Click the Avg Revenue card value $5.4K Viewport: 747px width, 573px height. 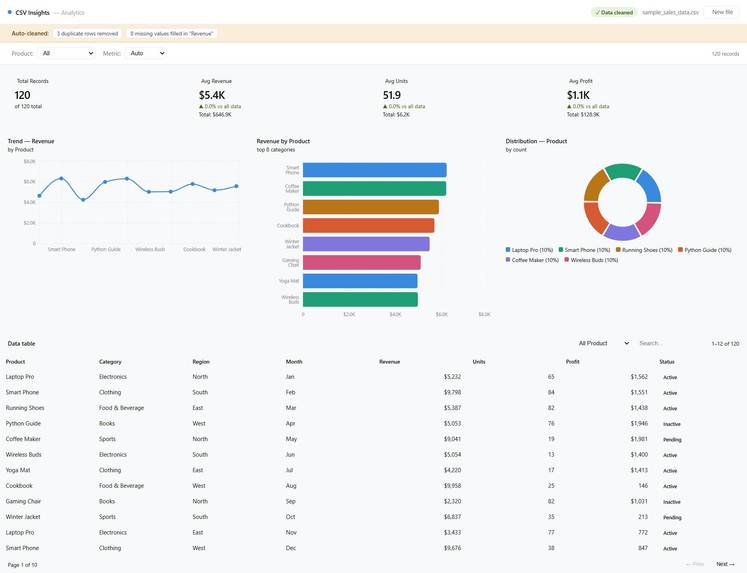(x=212, y=95)
